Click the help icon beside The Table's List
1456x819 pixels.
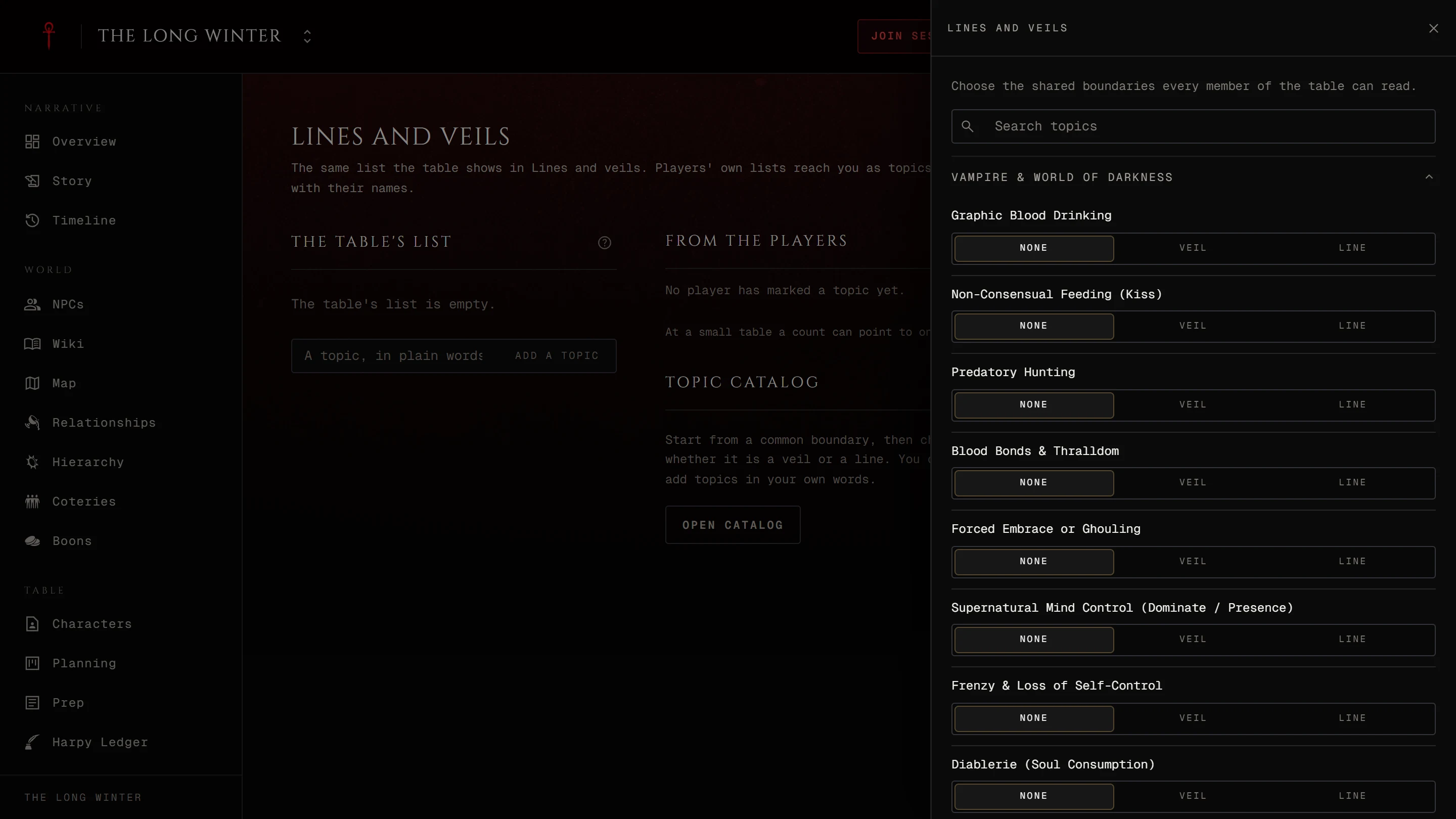(604, 243)
